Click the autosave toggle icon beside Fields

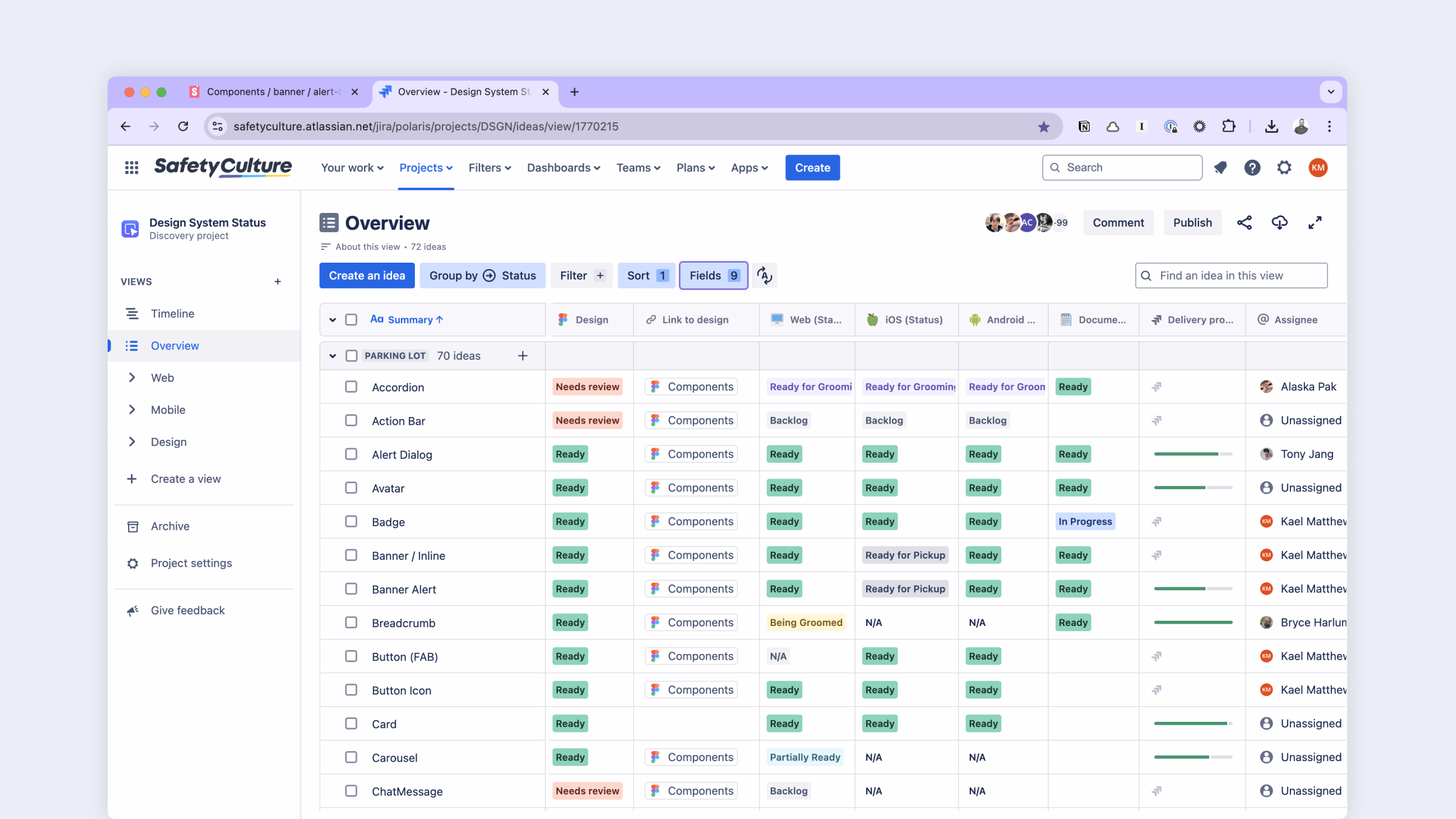point(764,276)
